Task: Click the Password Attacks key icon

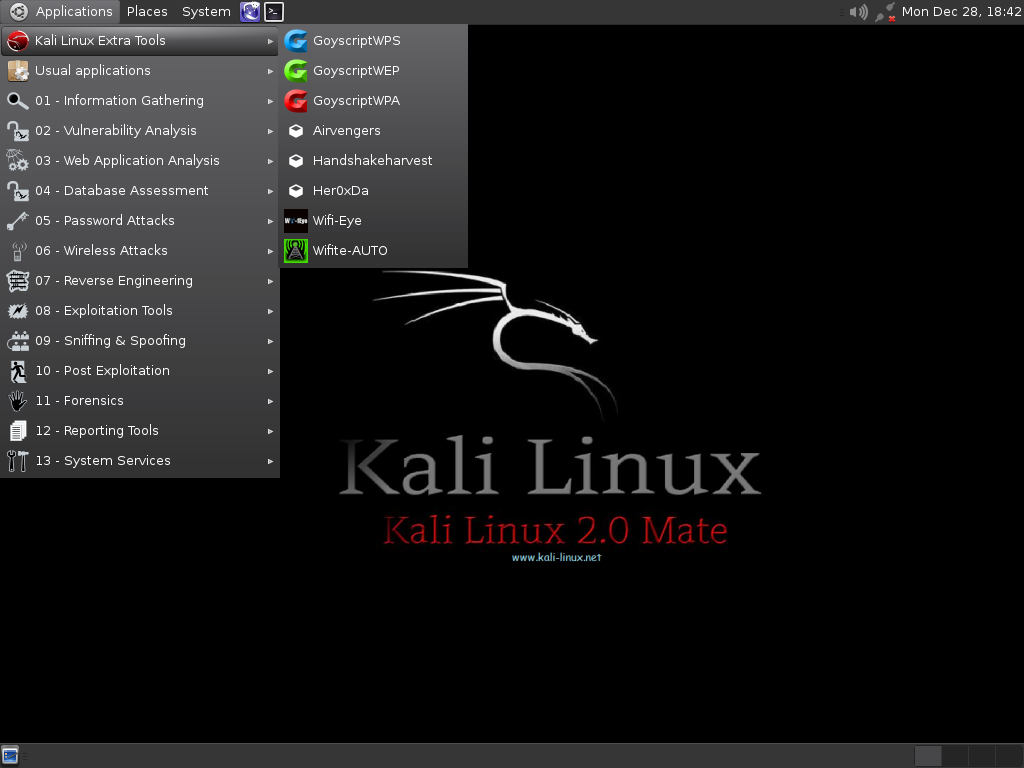Action: pos(18,221)
